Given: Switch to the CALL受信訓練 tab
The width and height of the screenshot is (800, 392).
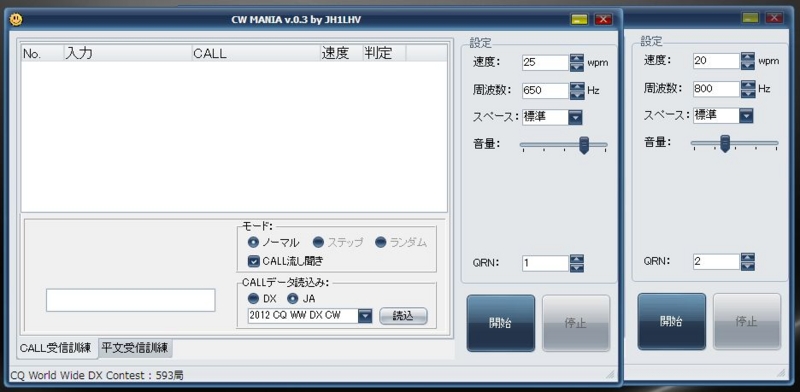Looking at the screenshot, I should (55, 349).
